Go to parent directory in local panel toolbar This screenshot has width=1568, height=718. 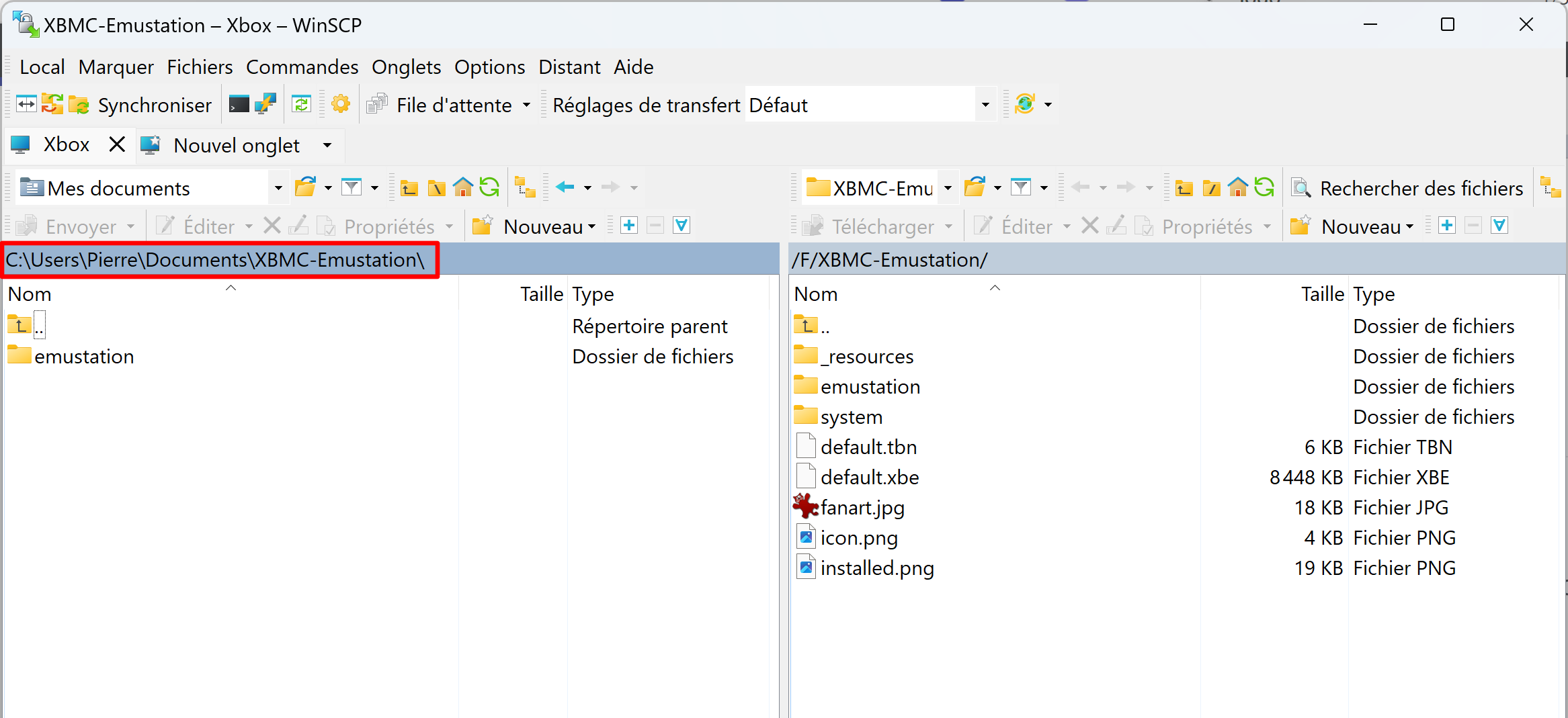point(409,187)
